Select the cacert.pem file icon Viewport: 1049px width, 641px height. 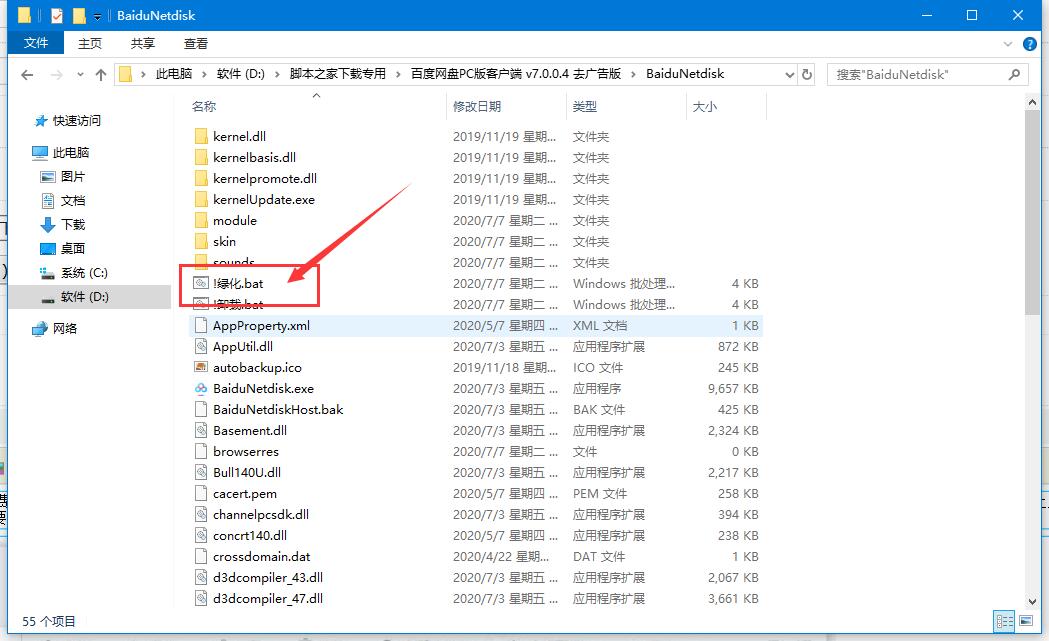201,493
